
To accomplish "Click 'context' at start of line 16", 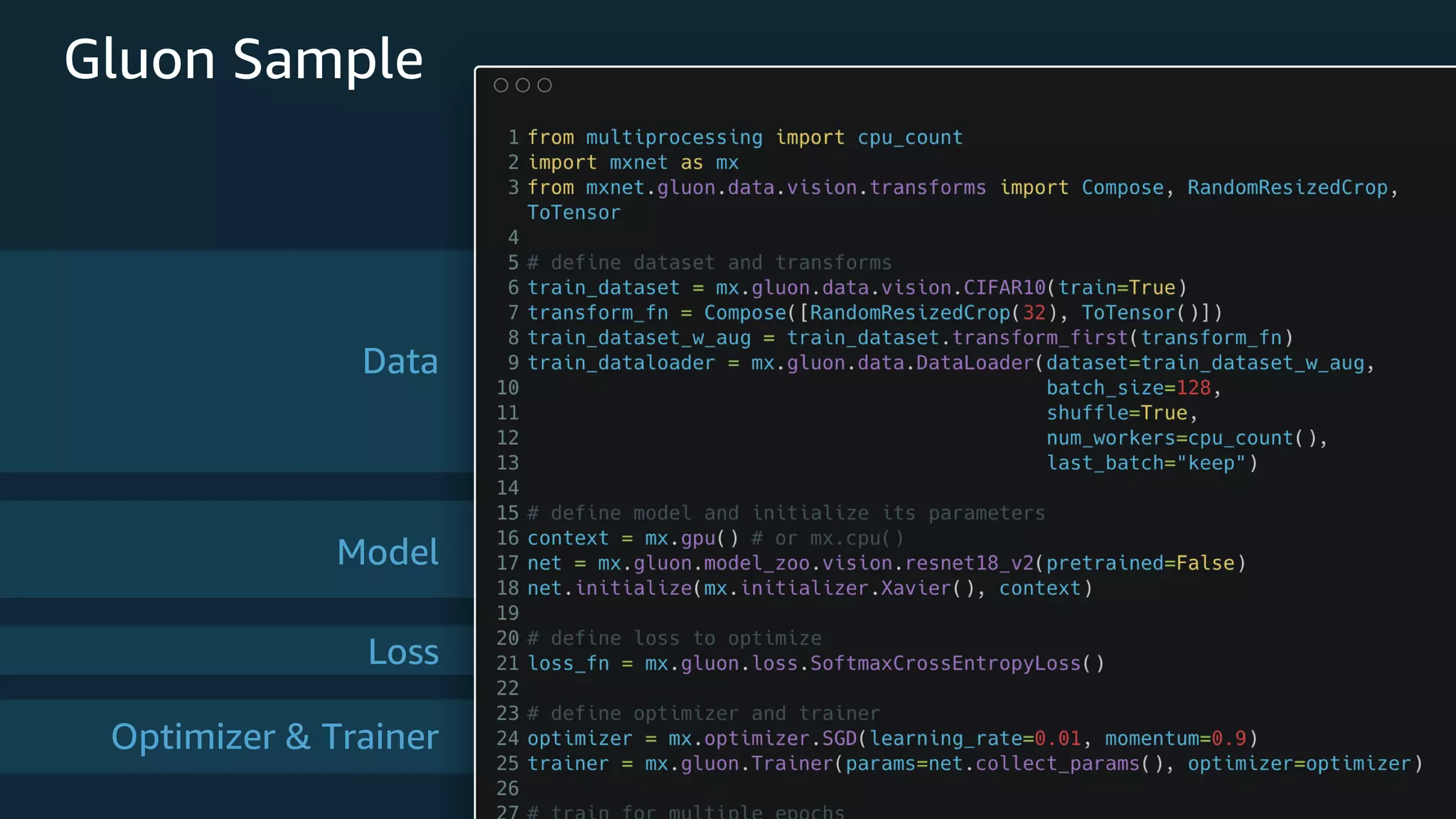I will (568, 538).
